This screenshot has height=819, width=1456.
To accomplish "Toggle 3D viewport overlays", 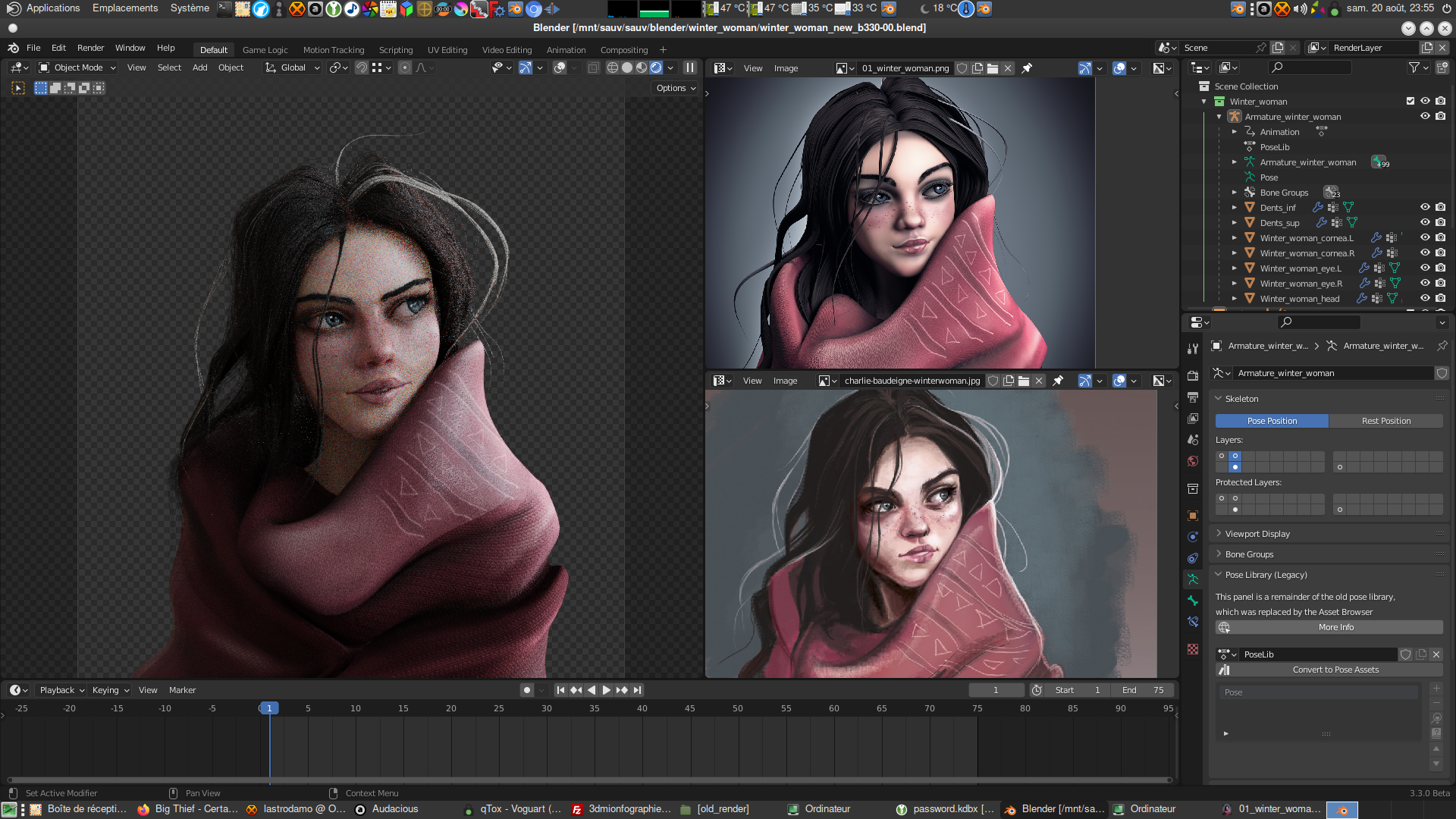I will pyautogui.click(x=560, y=67).
